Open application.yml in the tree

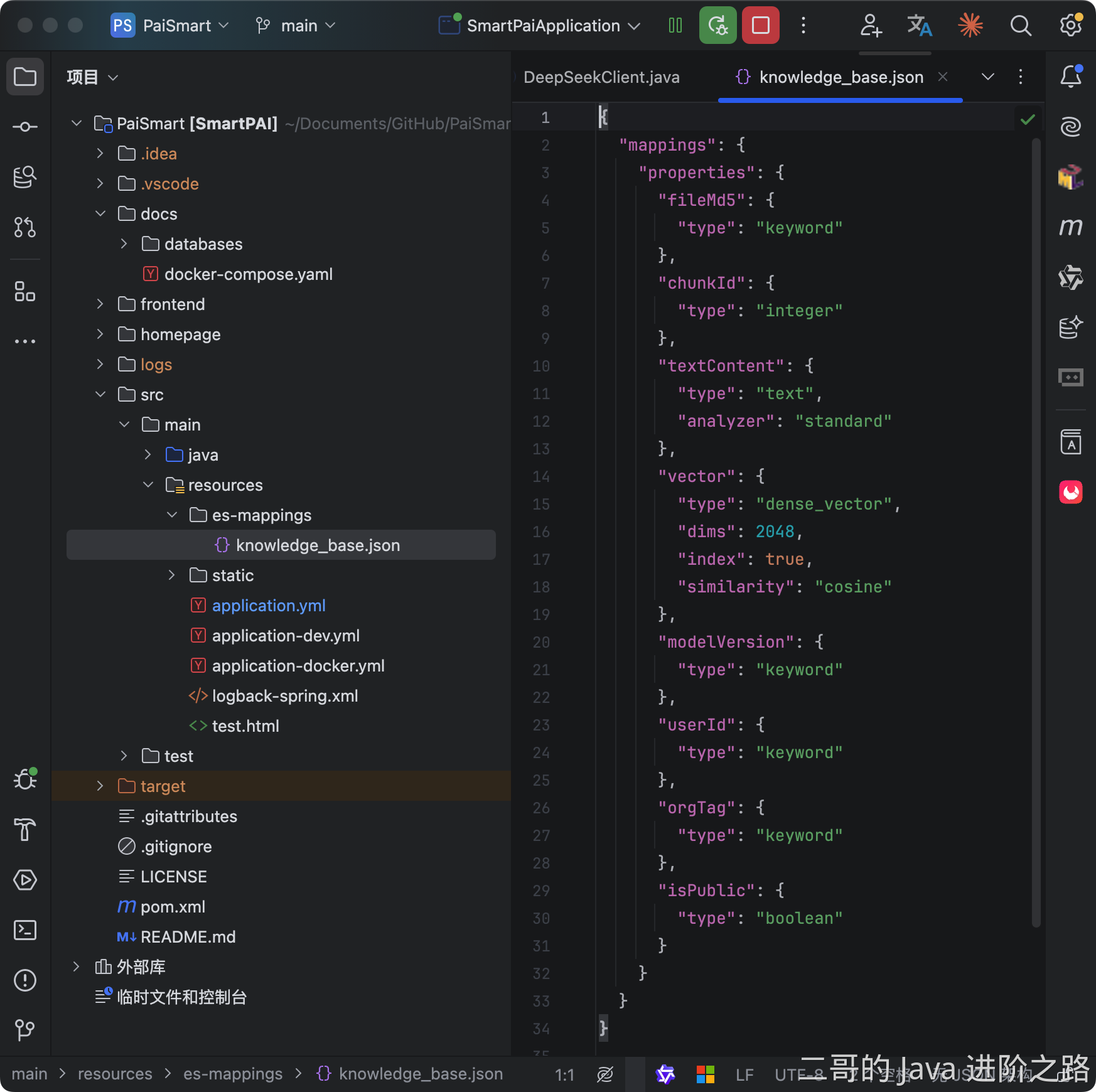point(269,606)
